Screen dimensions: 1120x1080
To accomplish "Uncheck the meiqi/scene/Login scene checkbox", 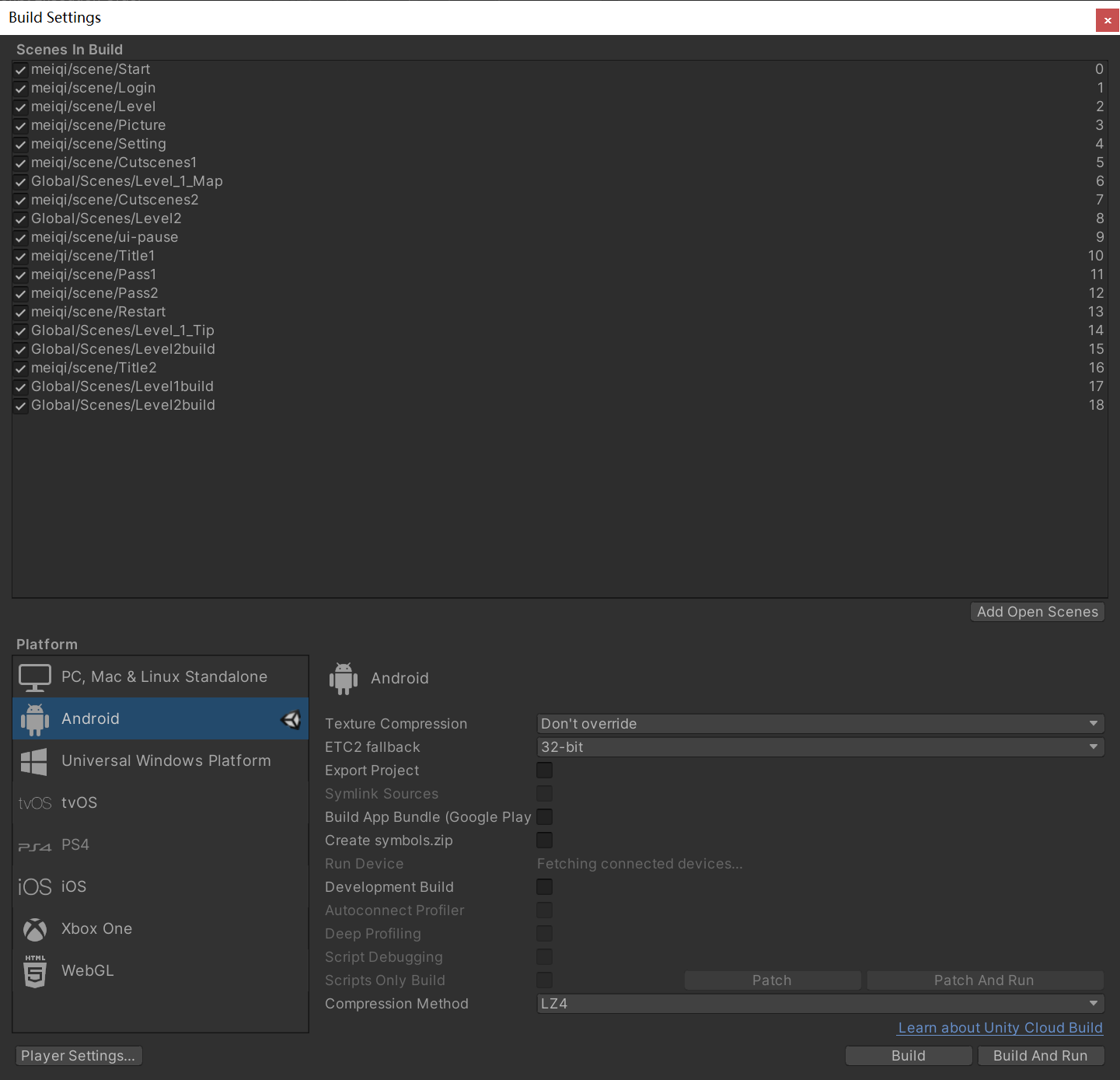I will [21, 89].
